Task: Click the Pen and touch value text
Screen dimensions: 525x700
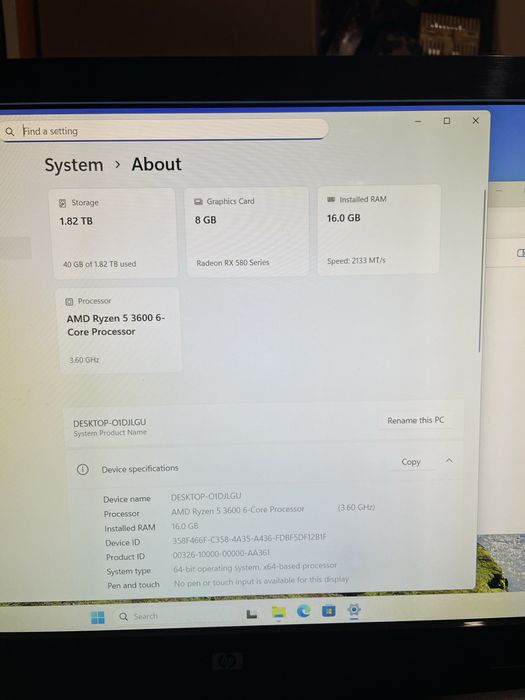Action: 262,580
